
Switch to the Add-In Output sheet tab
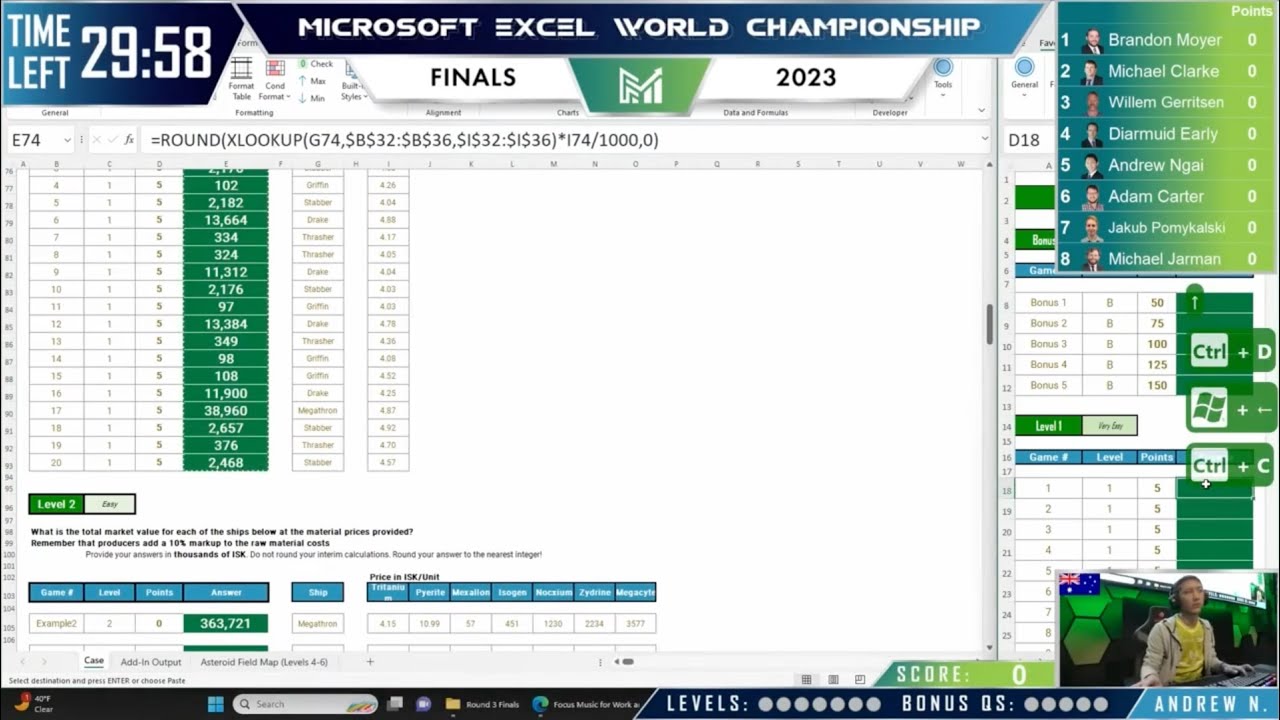[x=151, y=661]
